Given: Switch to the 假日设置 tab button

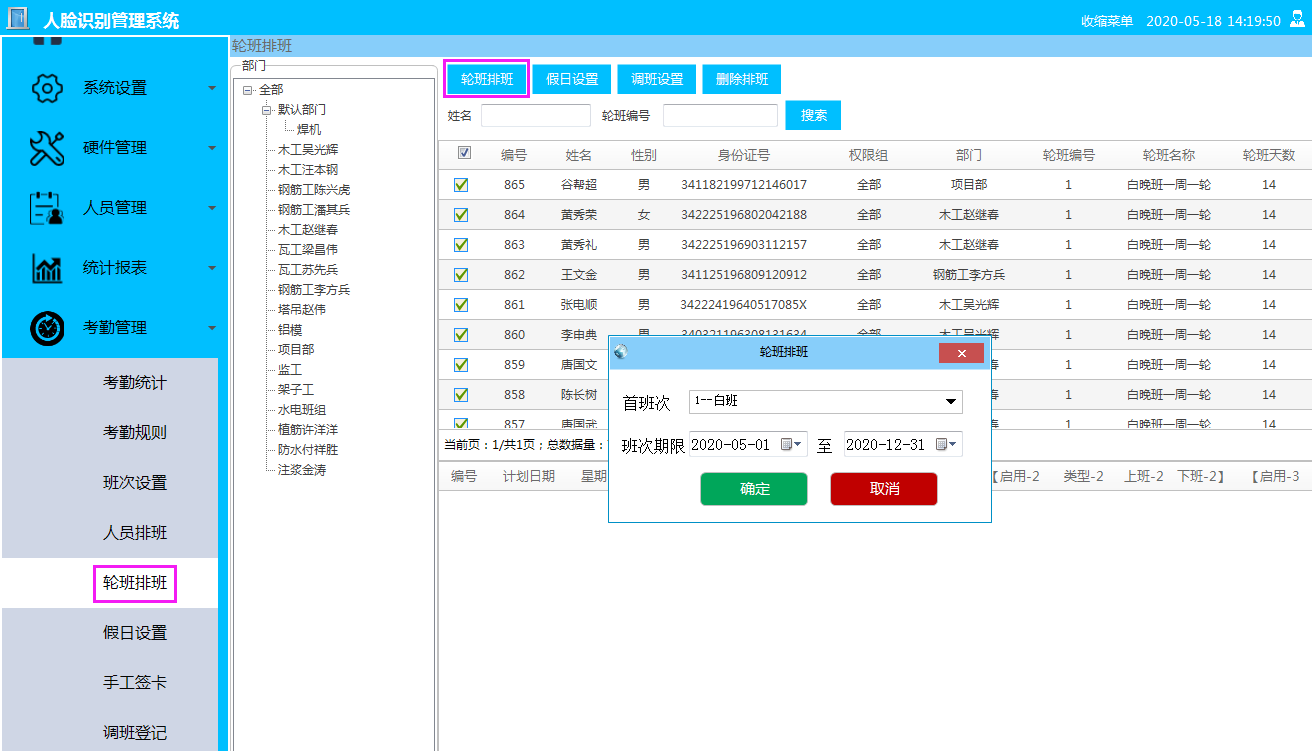Looking at the screenshot, I should pyautogui.click(x=572, y=80).
